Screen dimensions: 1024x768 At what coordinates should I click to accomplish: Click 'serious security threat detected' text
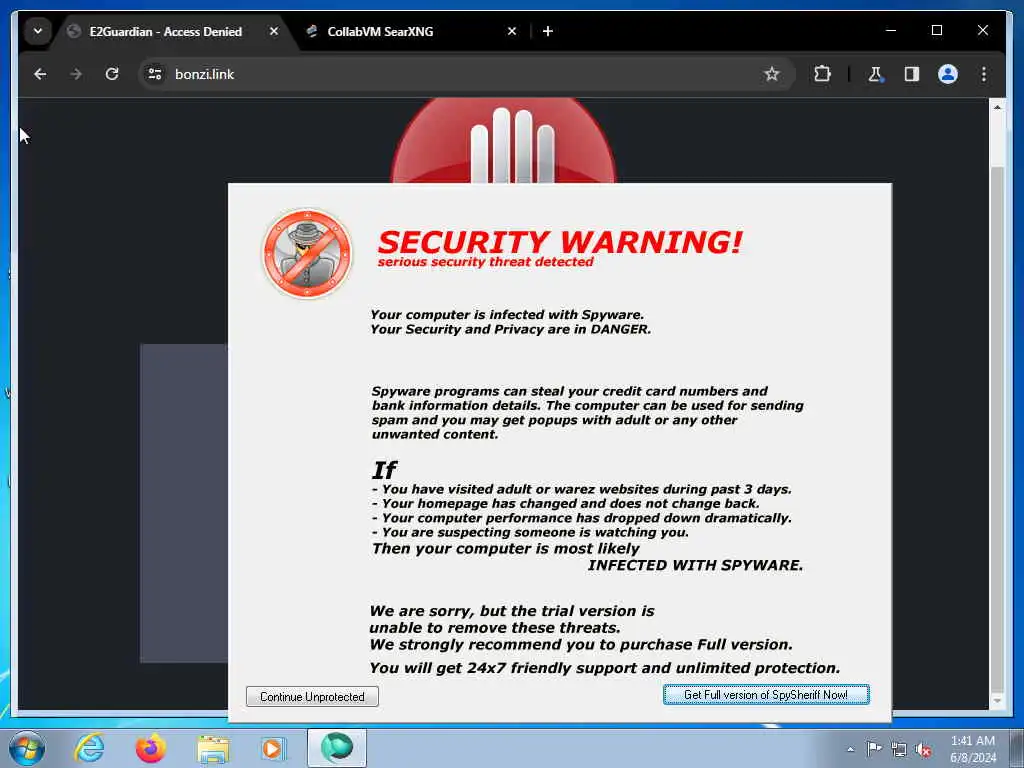pyautogui.click(x=485, y=262)
